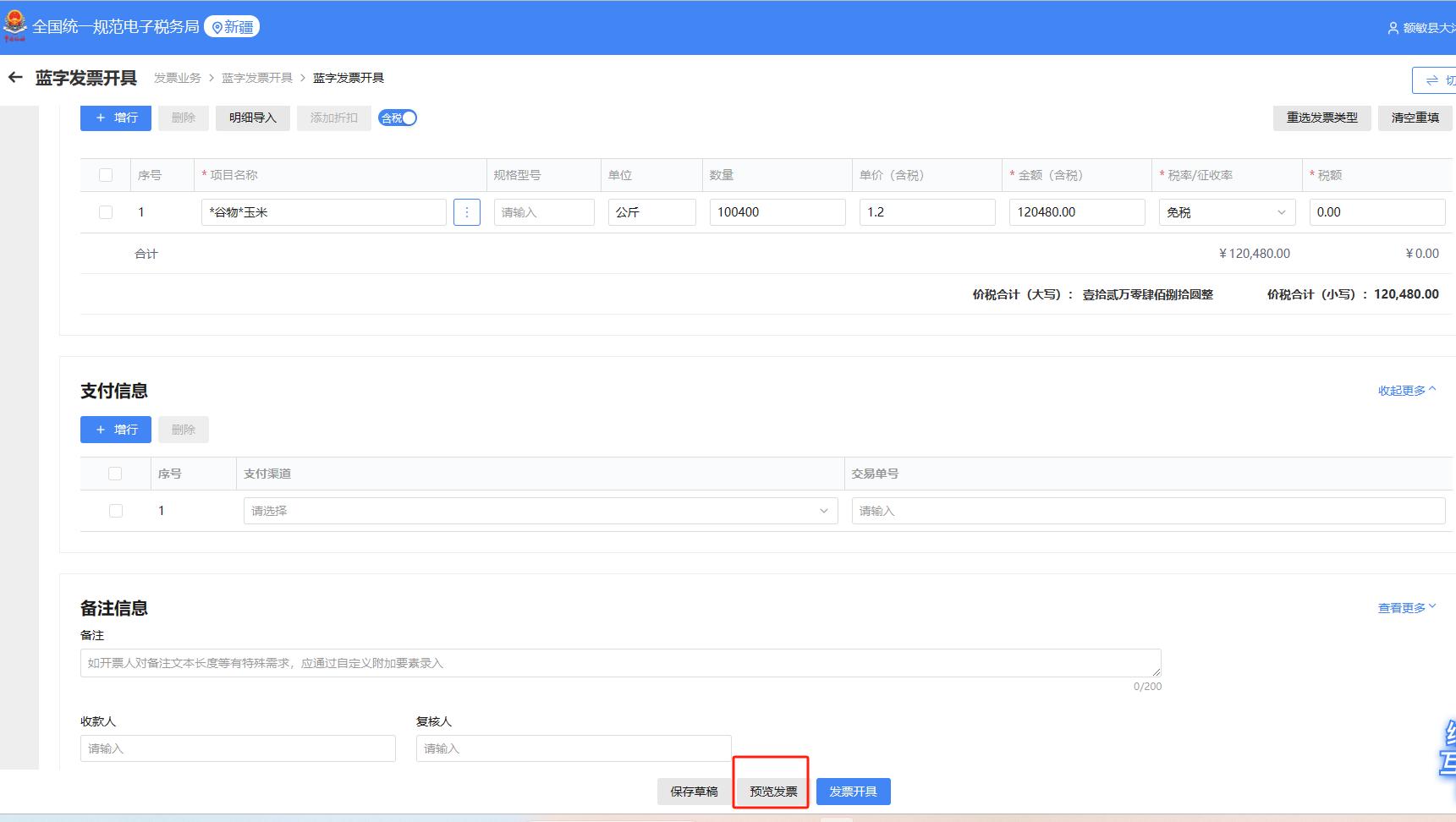Collapse payment info via 收起更多

point(1407,391)
